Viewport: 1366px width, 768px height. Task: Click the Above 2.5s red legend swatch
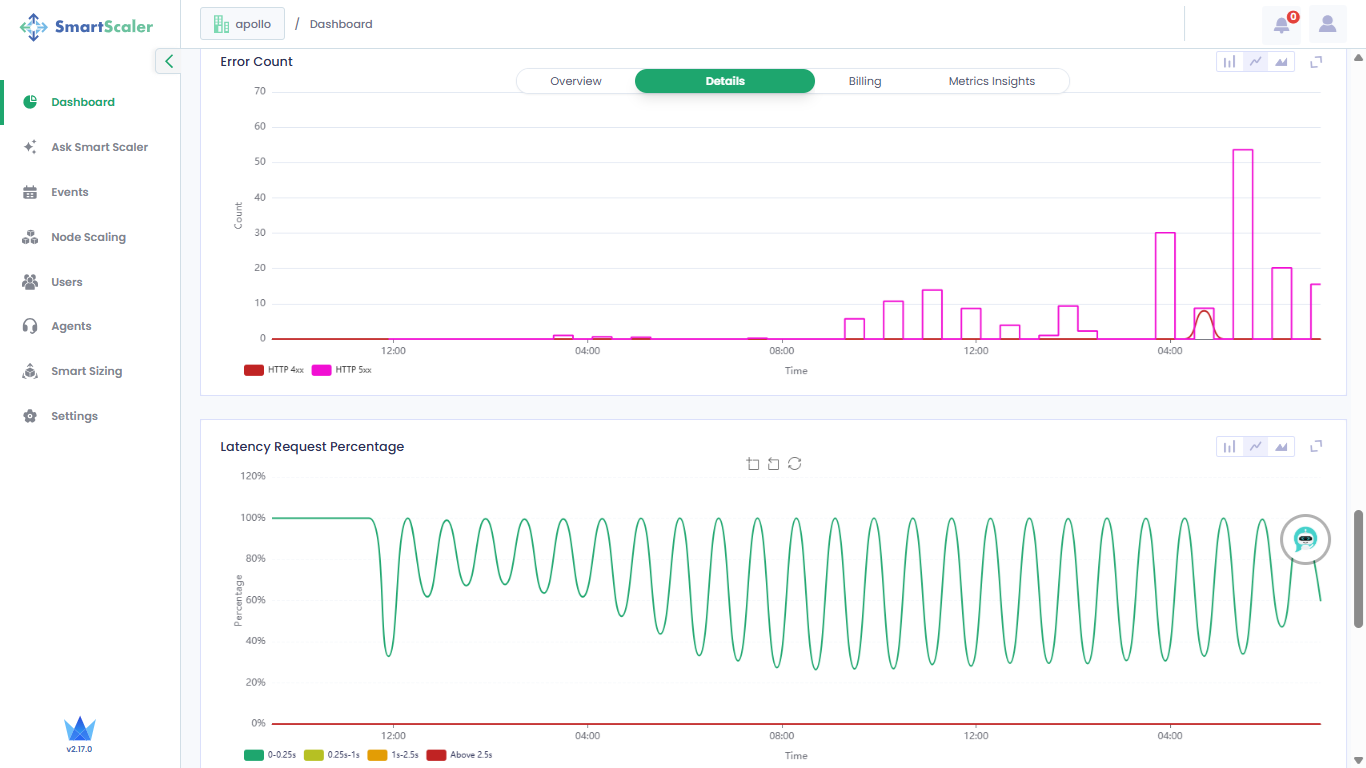pos(436,755)
